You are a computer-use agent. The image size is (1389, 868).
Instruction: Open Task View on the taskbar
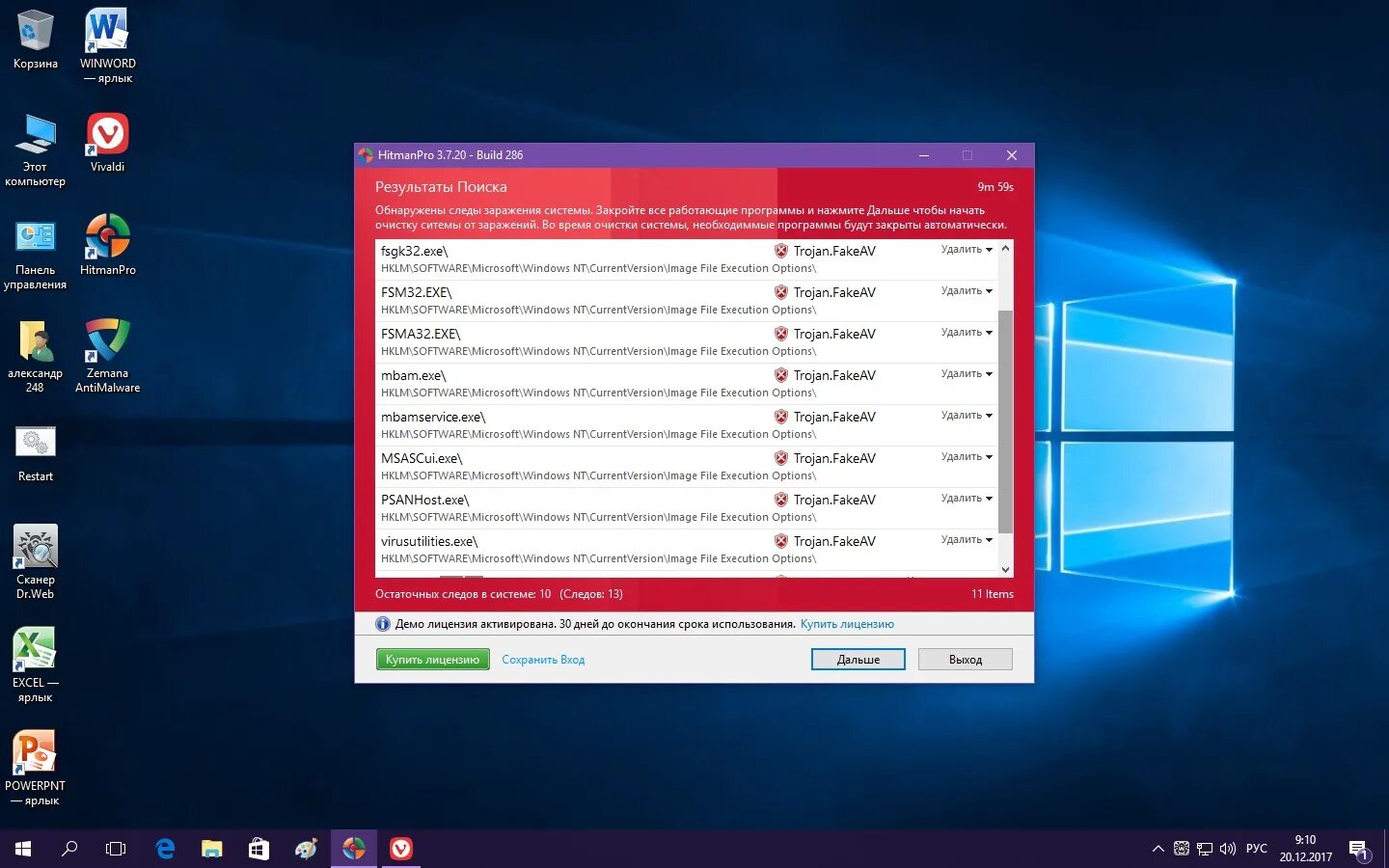pyautogui.click(x=116, y=849)
